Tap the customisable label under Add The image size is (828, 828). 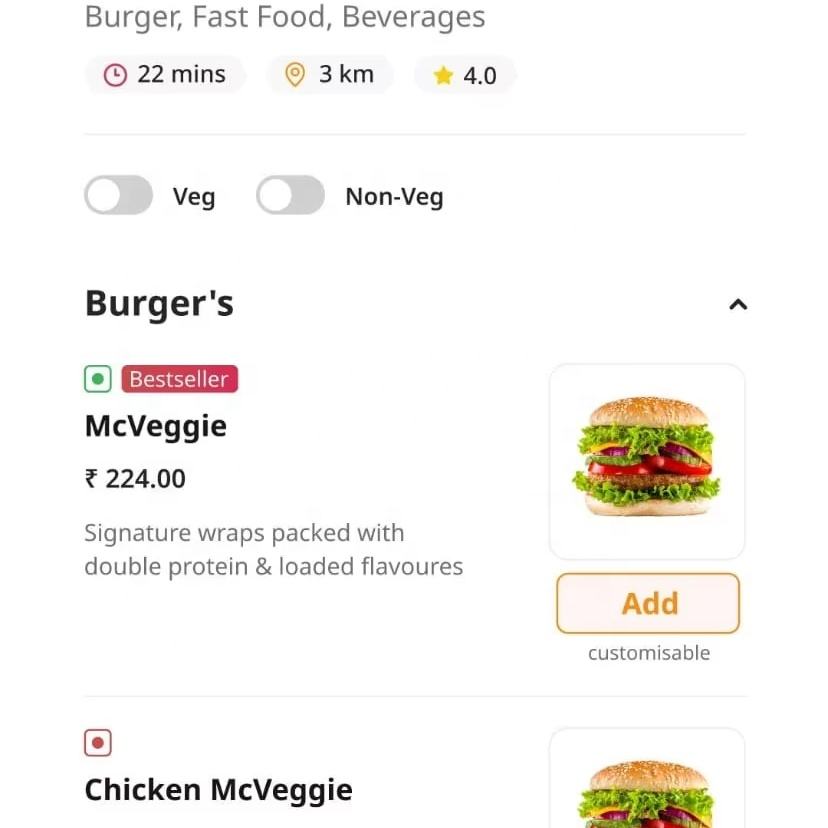coord(649,653)
